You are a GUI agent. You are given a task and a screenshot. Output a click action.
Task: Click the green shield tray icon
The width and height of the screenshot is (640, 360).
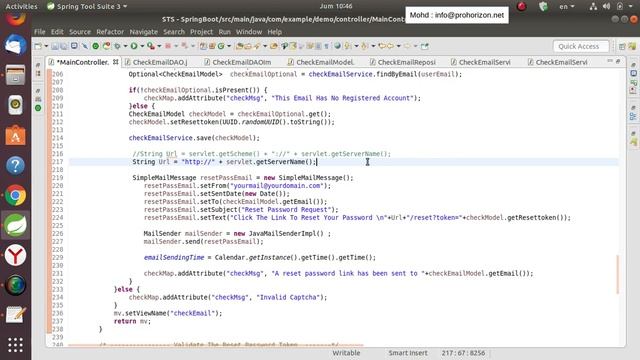click(x=543, y=7)
